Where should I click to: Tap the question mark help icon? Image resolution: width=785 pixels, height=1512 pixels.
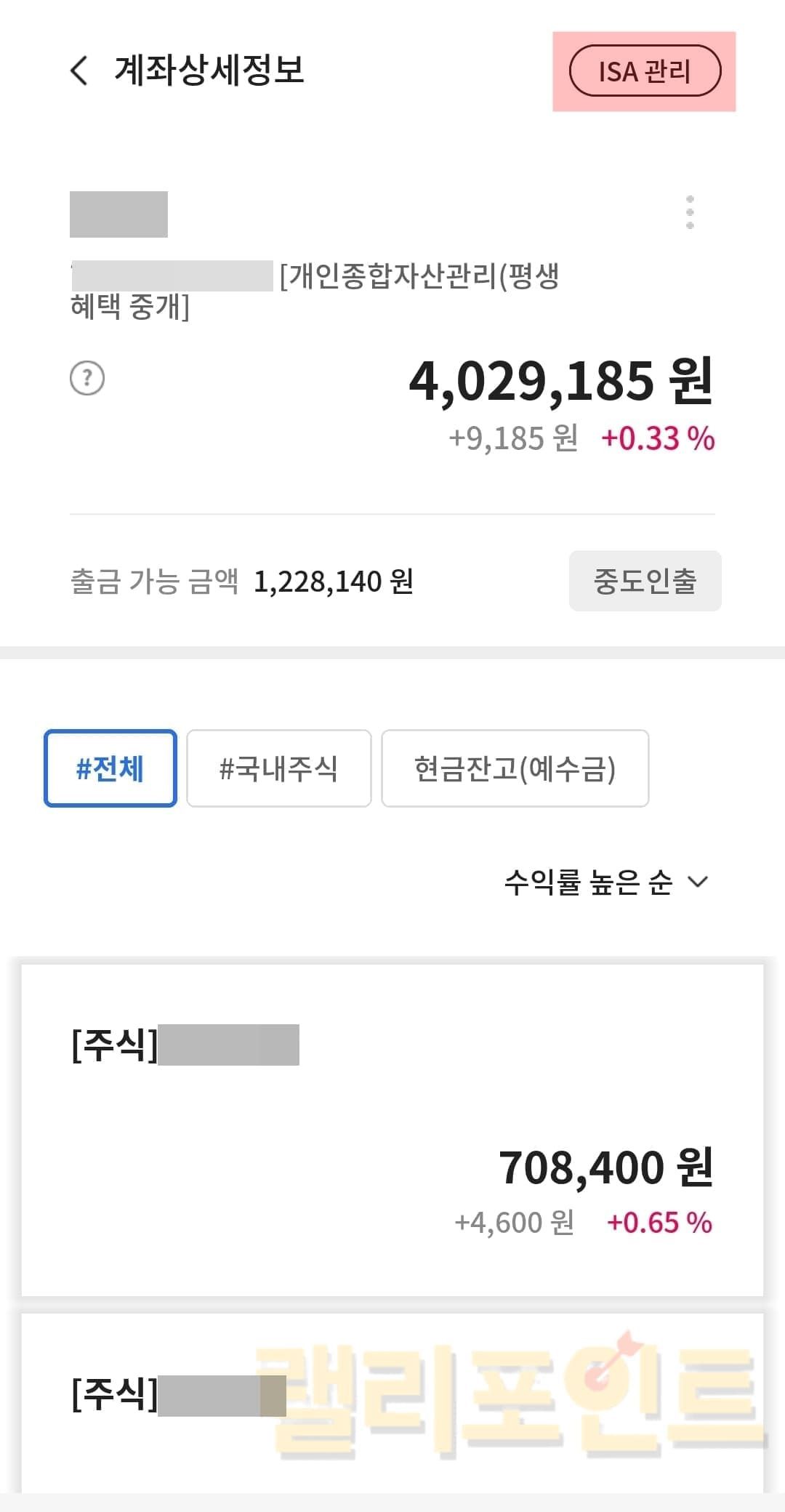pos(87,378)
